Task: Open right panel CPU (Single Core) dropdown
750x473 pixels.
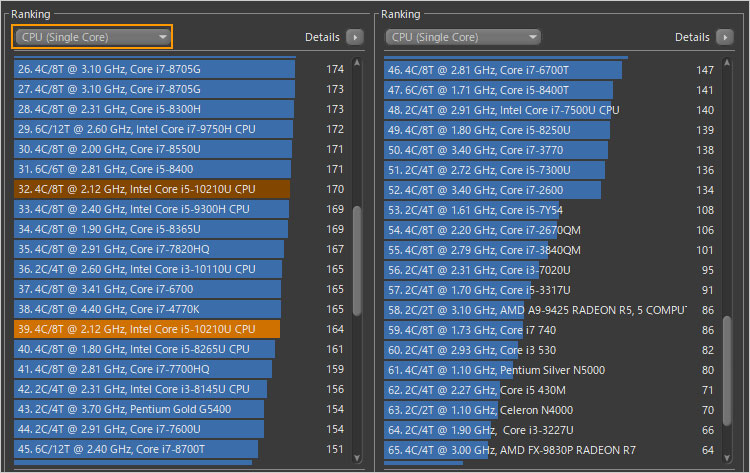Action: click(x=463, y=37)
